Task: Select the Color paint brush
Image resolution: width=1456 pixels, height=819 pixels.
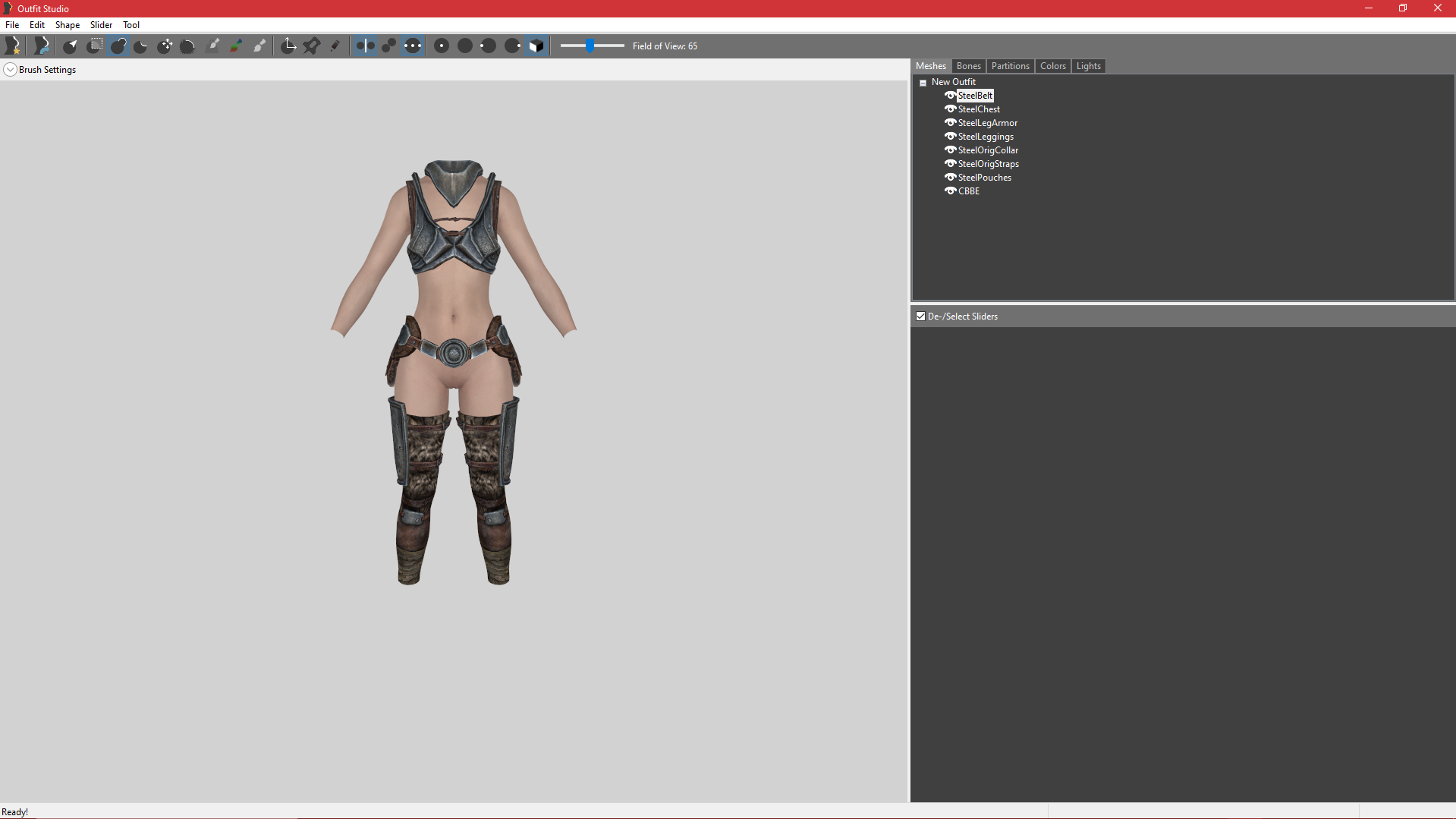Action: coord(237,46)
